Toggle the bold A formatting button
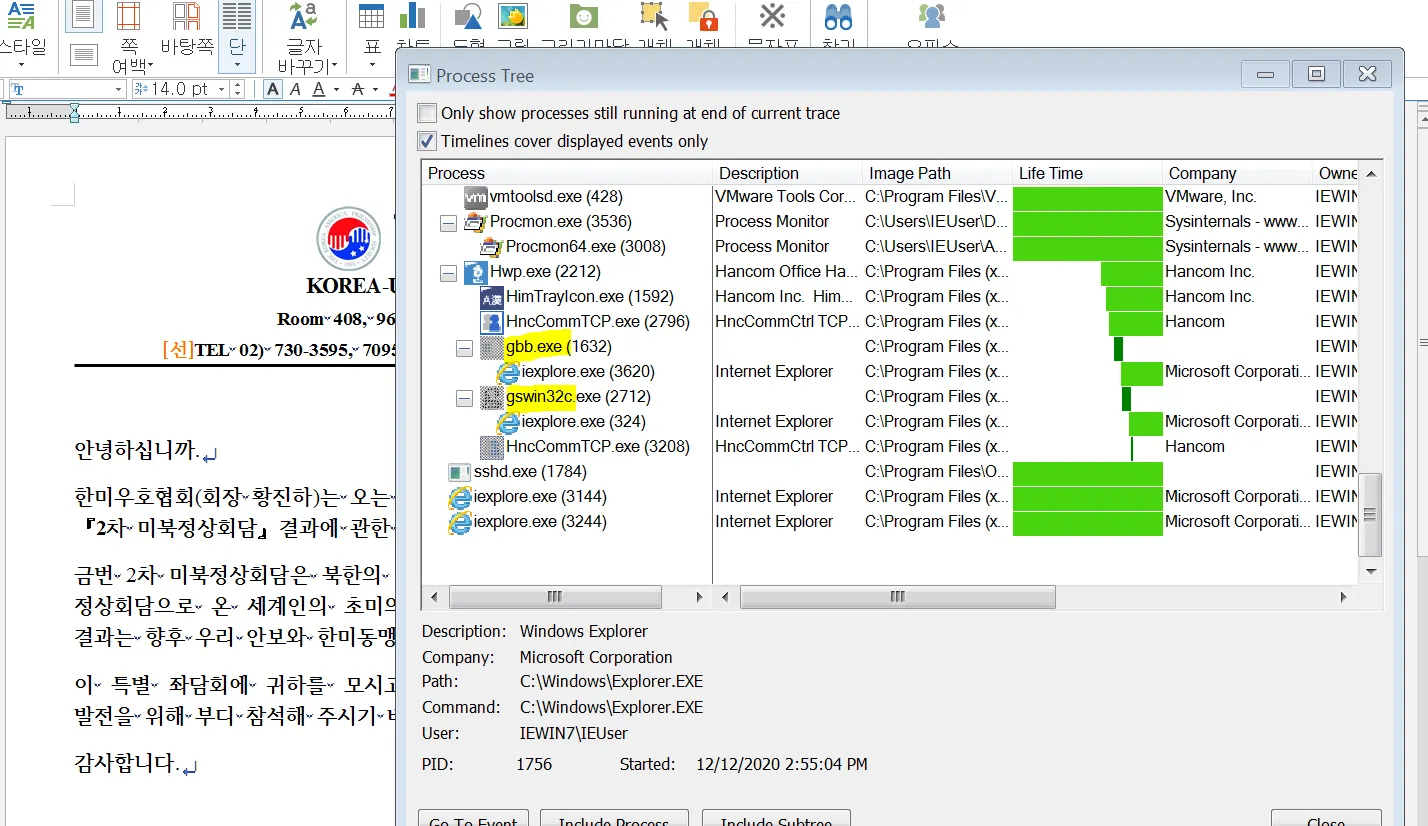Screen dimensions: 1428x826 tap(273, 89)
